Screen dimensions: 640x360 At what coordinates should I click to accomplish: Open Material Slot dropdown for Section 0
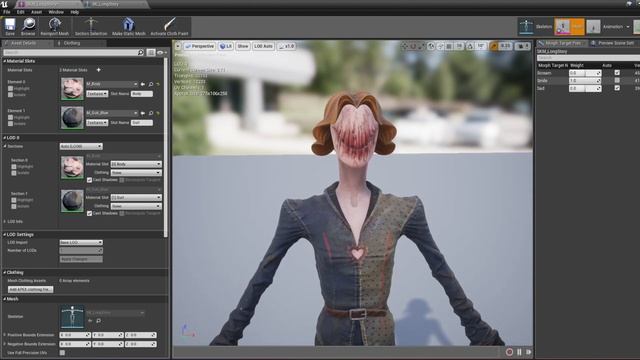pos(136,164)
